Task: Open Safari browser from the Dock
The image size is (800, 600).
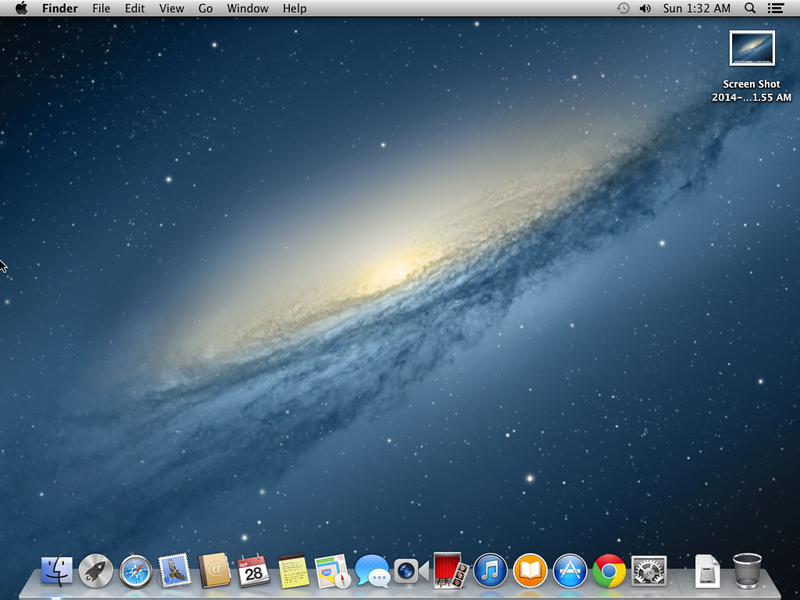Action: [x=136, y=570]
